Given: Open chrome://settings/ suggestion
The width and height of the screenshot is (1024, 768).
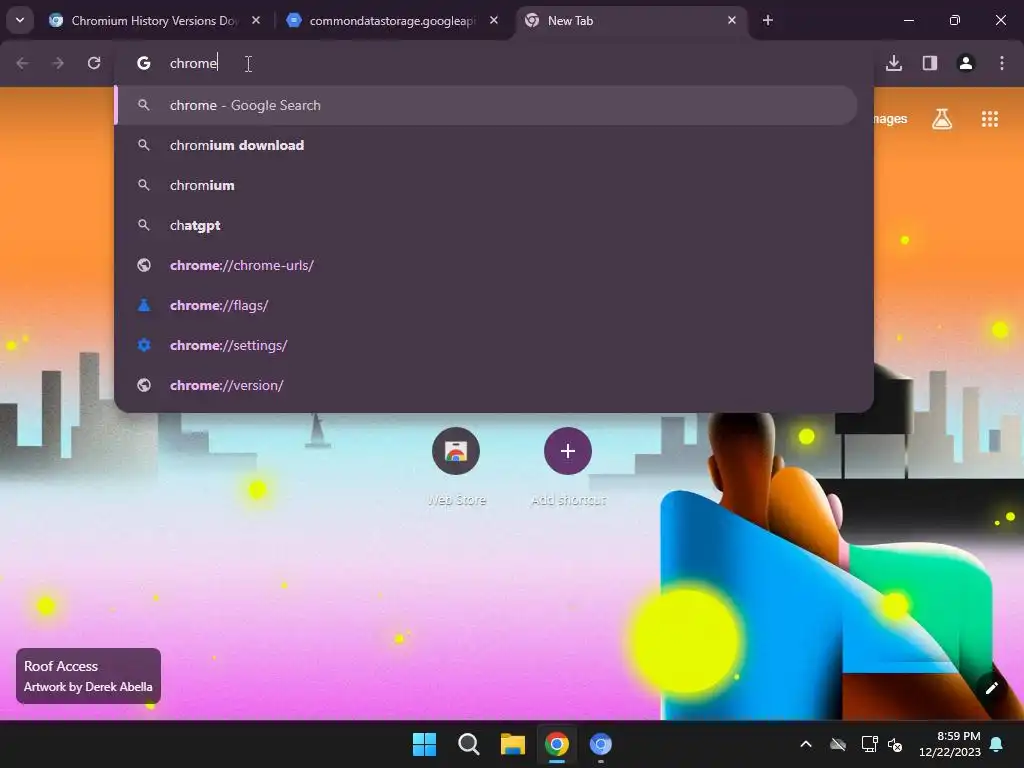Looking at the screenshot, I should click(486, 345).
